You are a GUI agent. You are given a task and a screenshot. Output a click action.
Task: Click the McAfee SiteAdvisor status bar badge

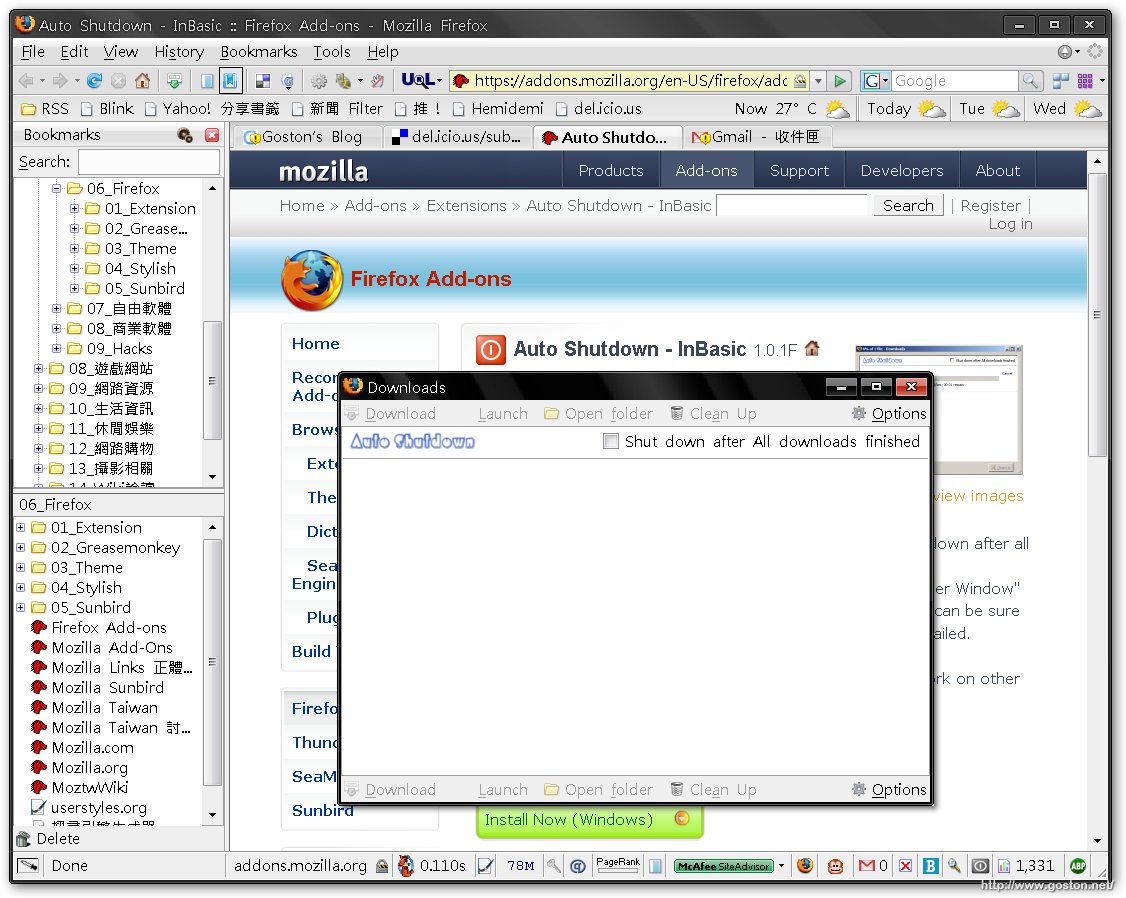point(724,866)
